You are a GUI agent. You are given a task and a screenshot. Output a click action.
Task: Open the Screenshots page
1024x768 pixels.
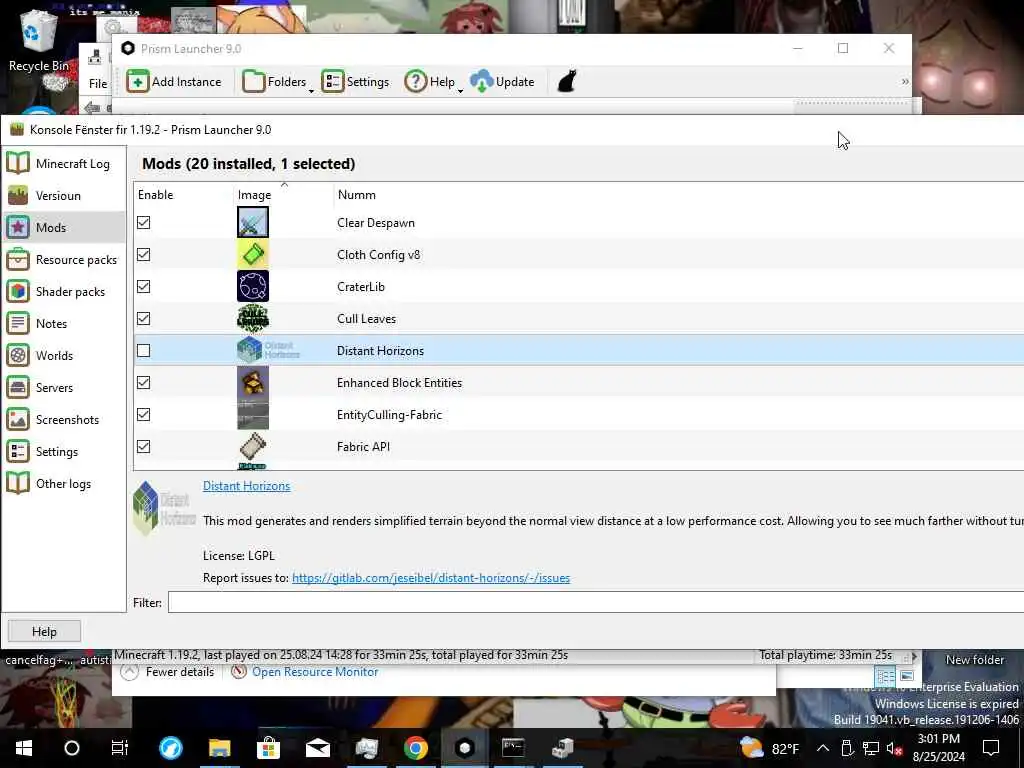click(63, 420)
